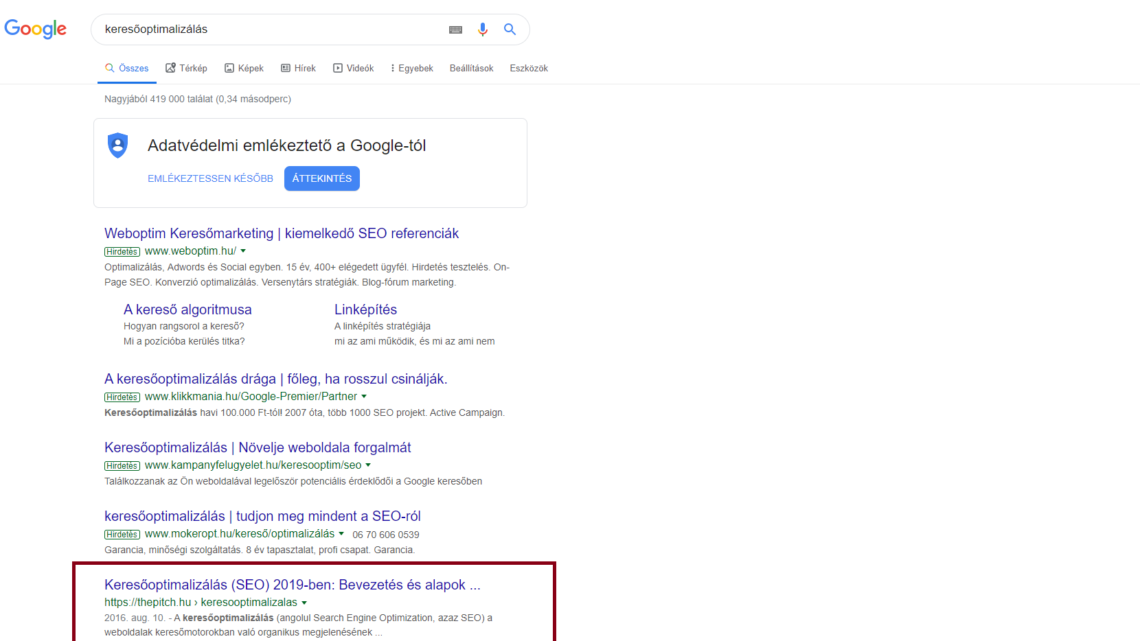Click the privacy shield icon

[x=118, y=145]
